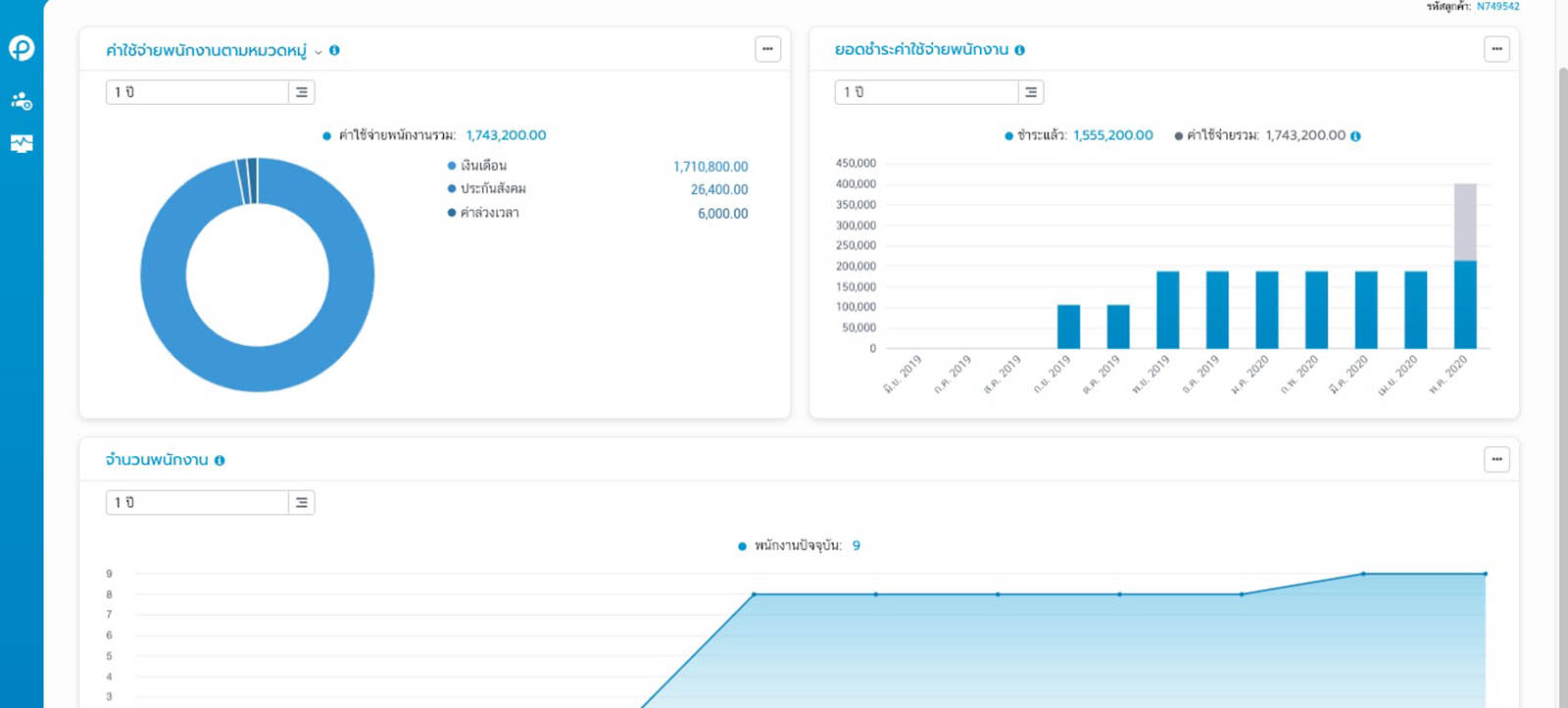
Task: Click the blue bar for ธ.ค. 2019
Action: (1217, 310)
